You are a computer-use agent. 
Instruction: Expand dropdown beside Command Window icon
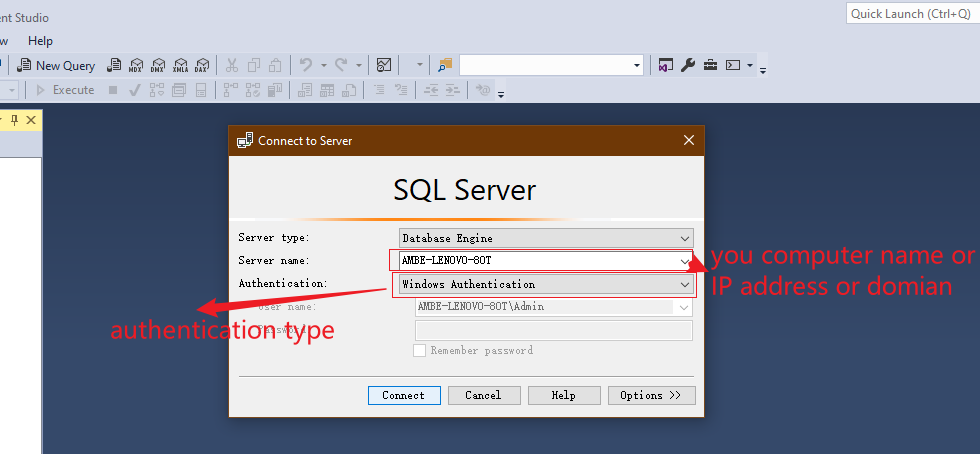tap(750, 66)
